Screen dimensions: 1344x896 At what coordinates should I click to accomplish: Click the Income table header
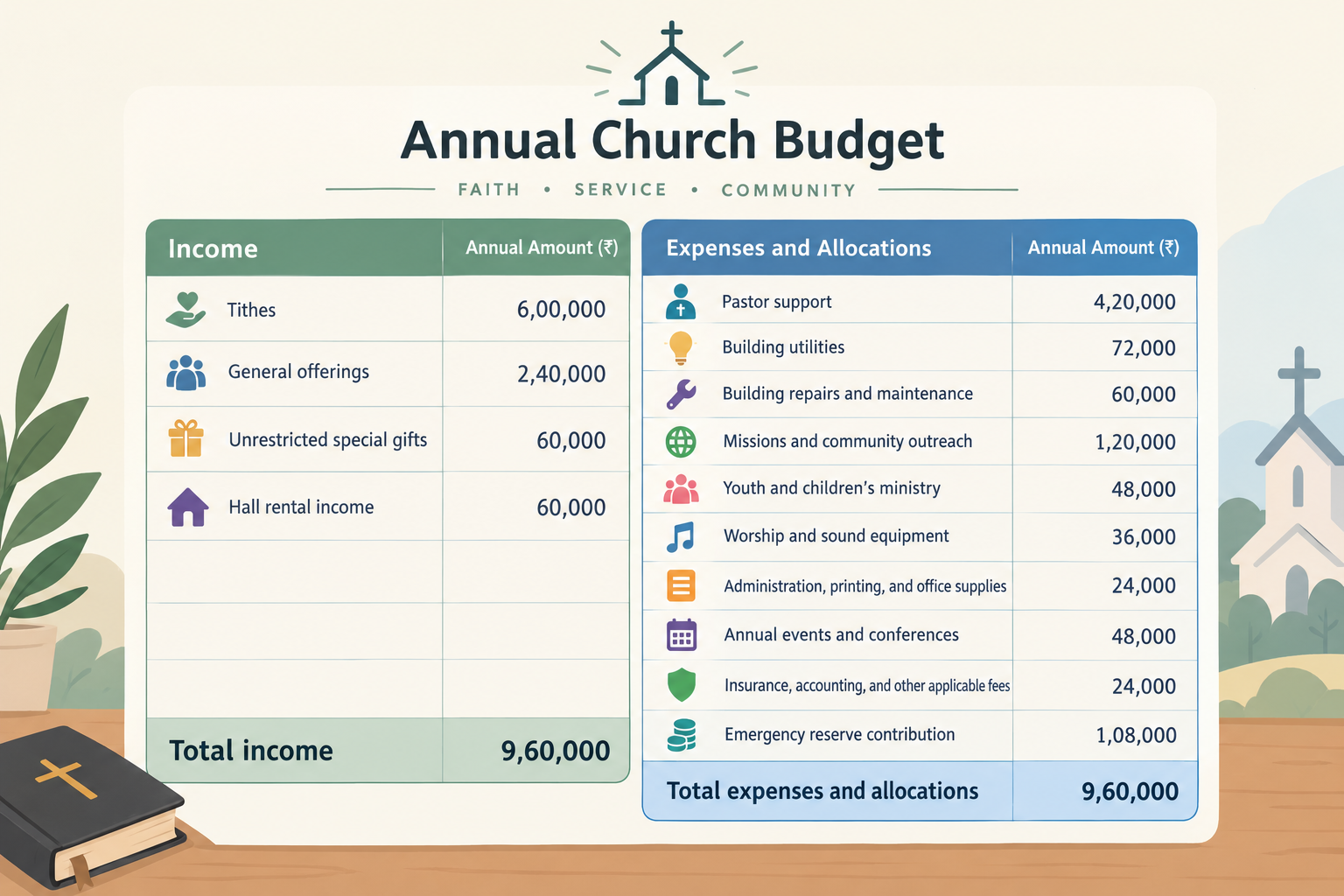tap(213, 248)
